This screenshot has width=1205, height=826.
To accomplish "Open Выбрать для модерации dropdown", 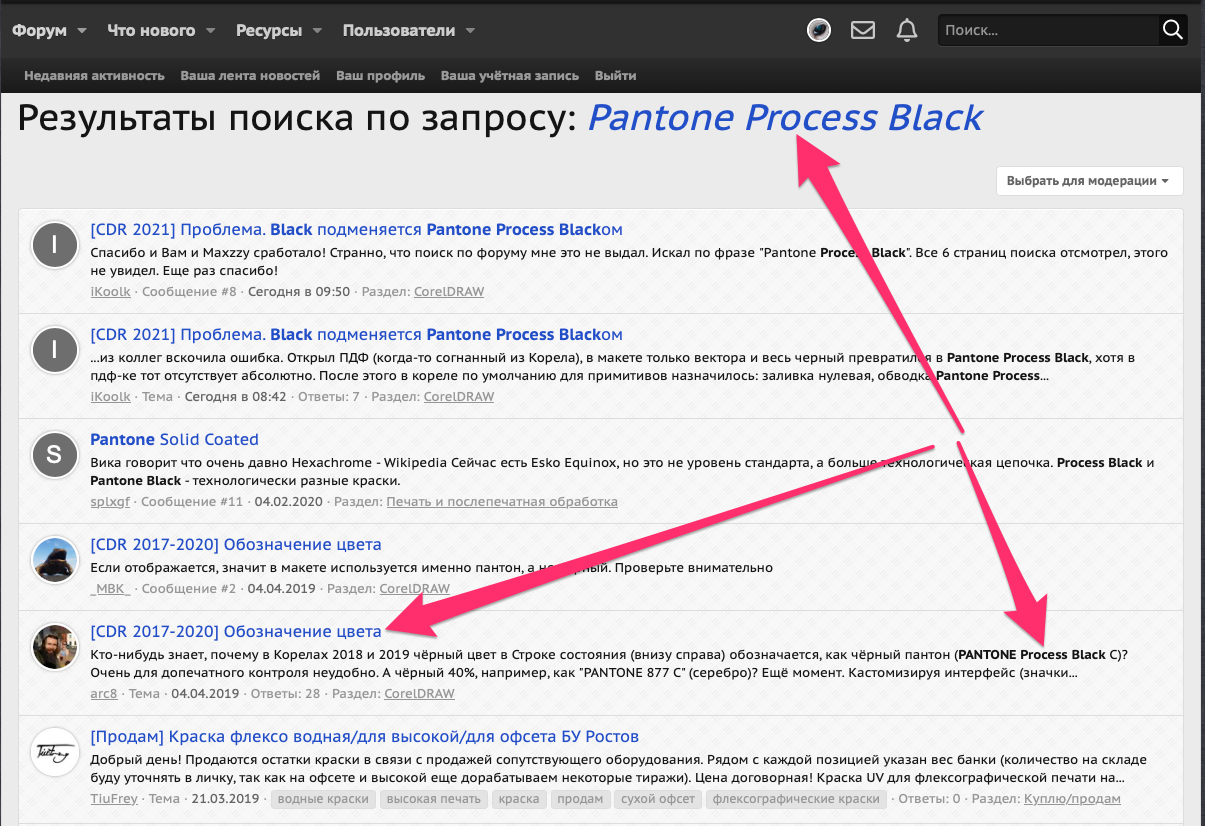I will [1089, 181].
